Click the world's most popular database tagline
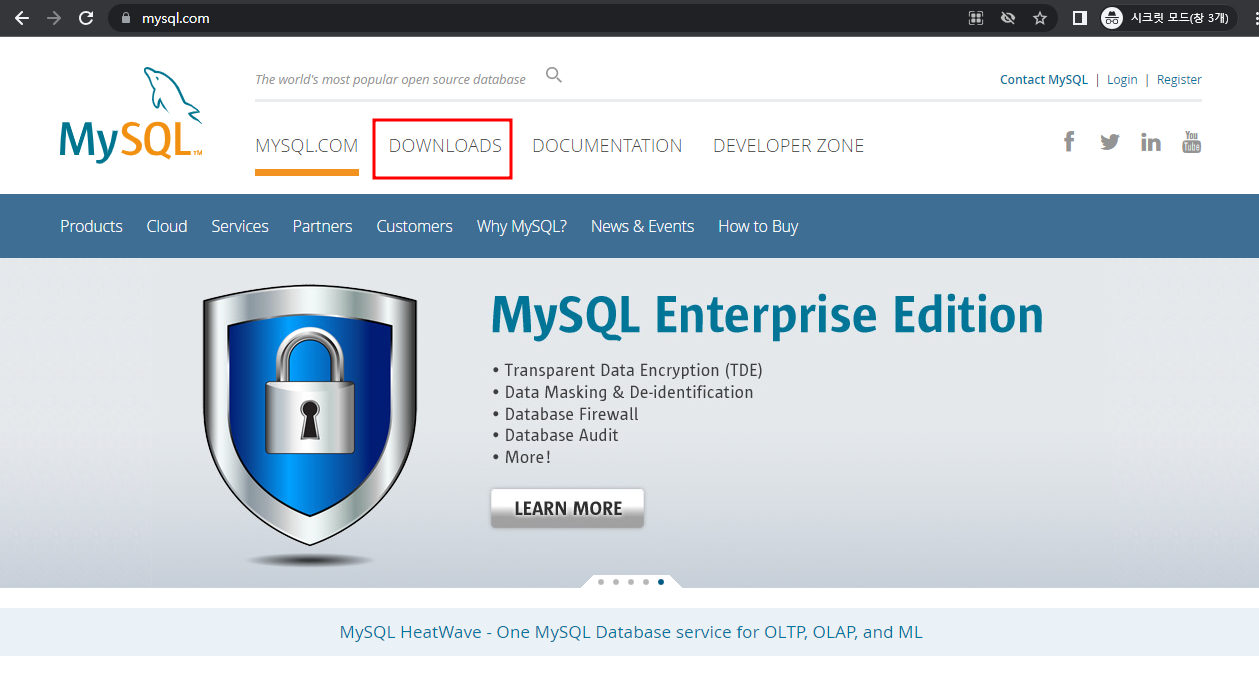1259x673 pixels. click(390, 80)
